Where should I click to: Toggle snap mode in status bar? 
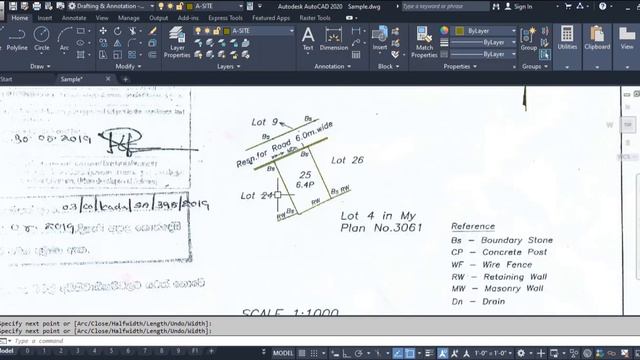[x=313, y=353]
